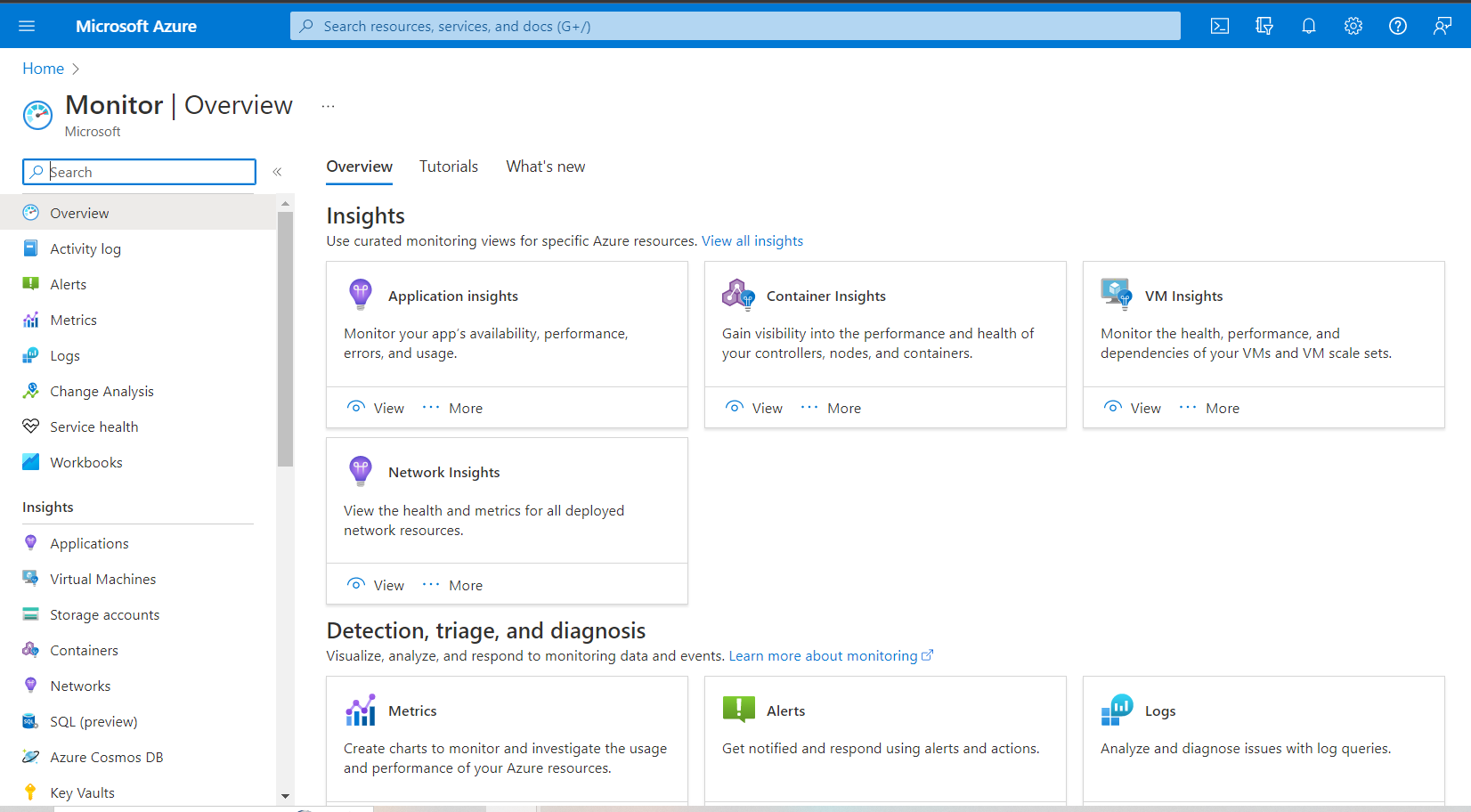Click the Logs sidebar icon
Screen dimensions: 1471x812
[30, 355]
